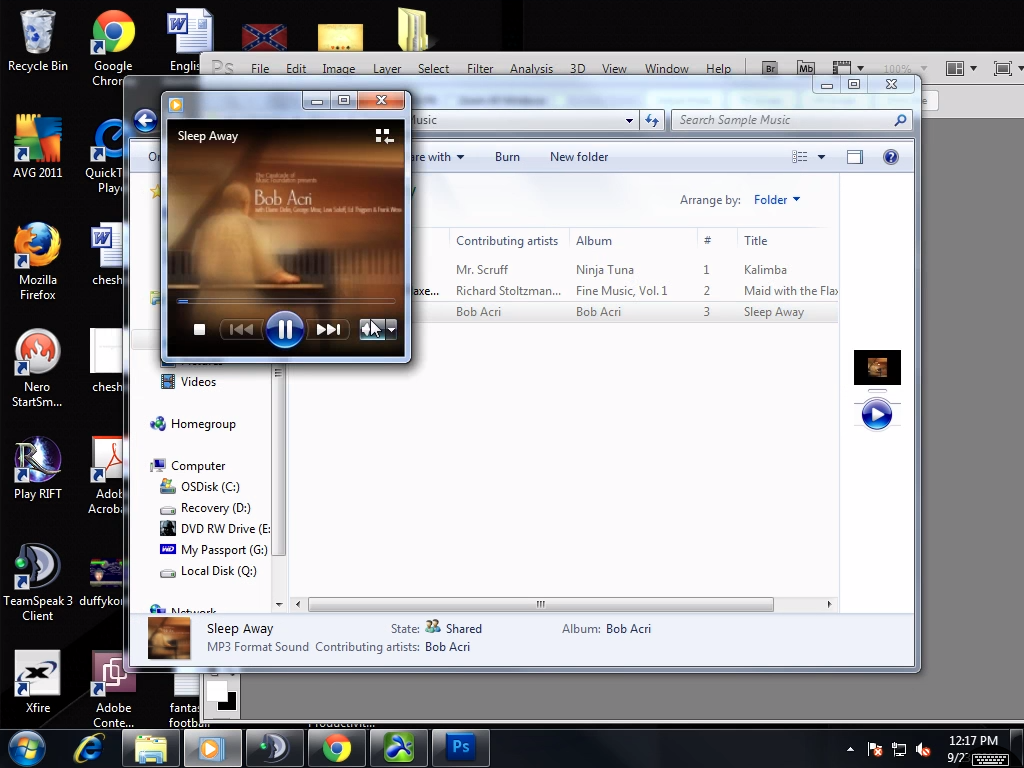Open Photoshop Layer menu
The height and width of the screenshot is (768, 1024).
pyautogui.click(x=387, y=69)
